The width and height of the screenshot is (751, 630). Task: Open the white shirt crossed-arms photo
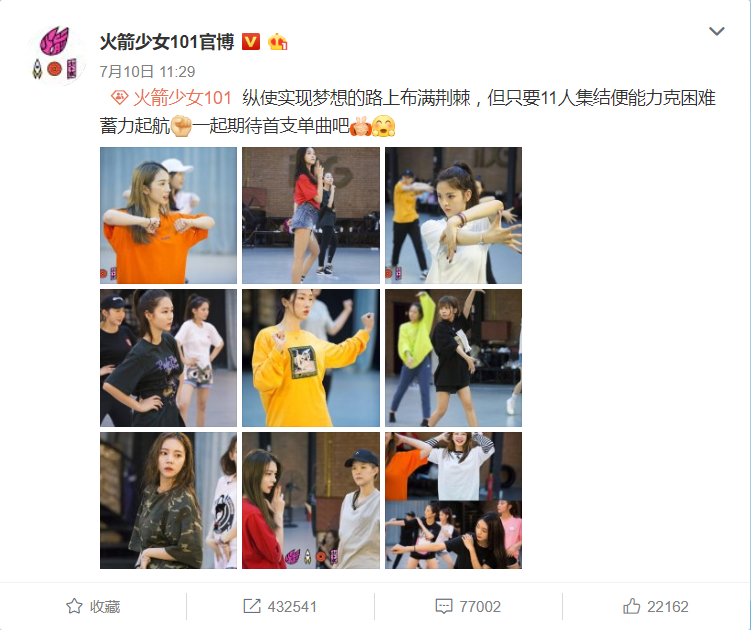point(454,216)
